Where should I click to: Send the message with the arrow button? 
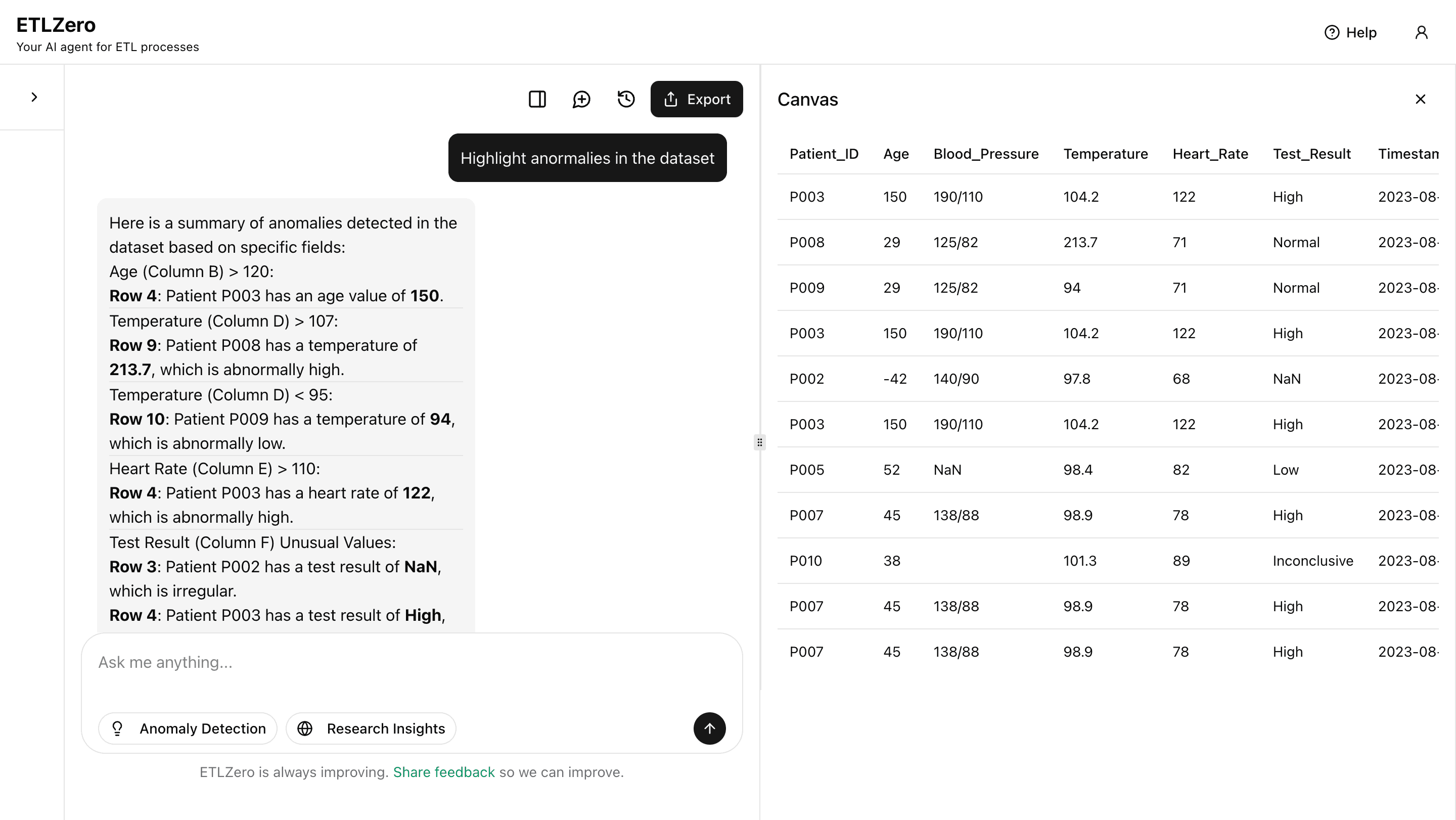pos(709,728)
